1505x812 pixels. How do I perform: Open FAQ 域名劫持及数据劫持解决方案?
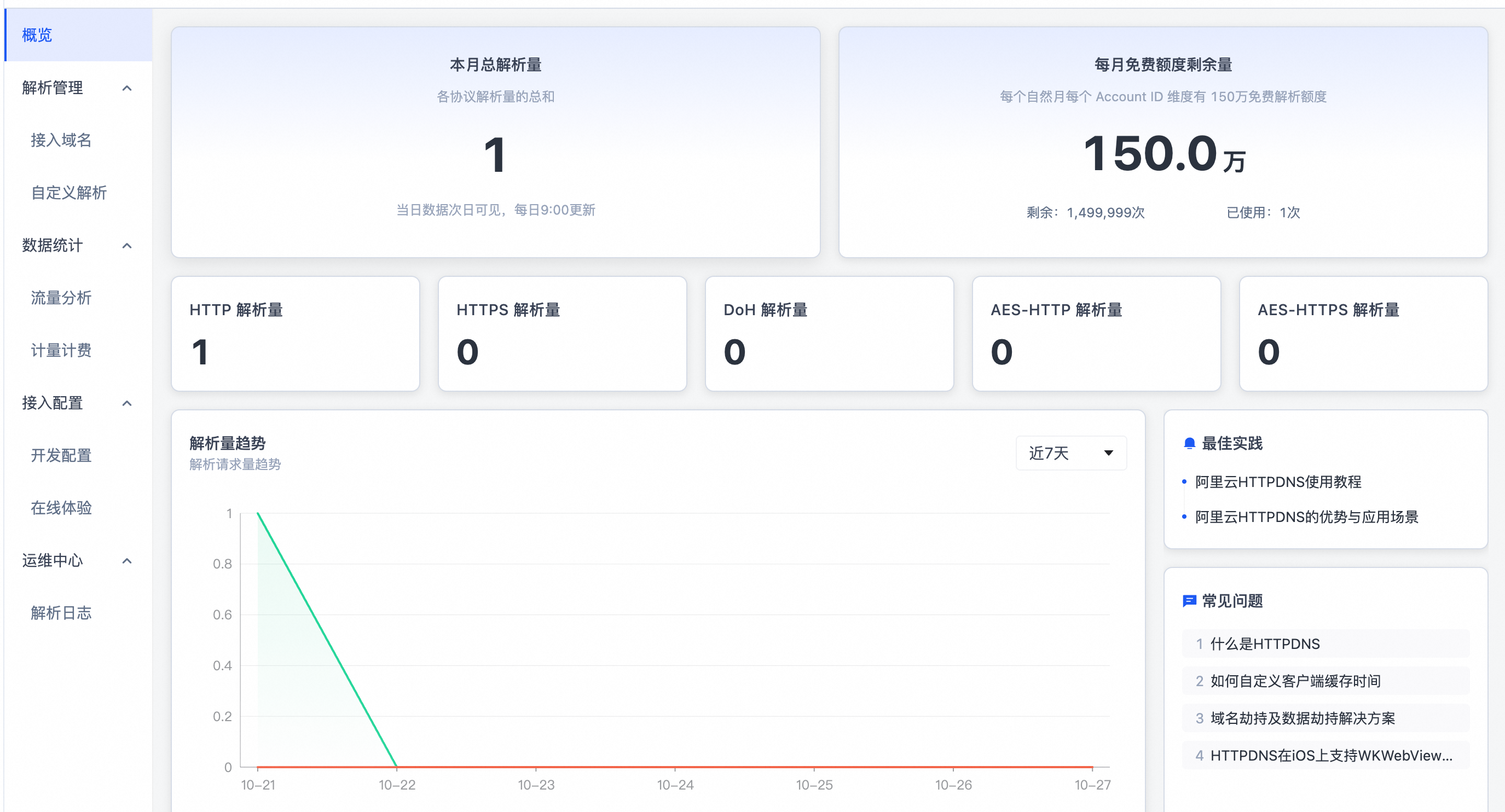pyautogui.click(x=1303, y=718)
